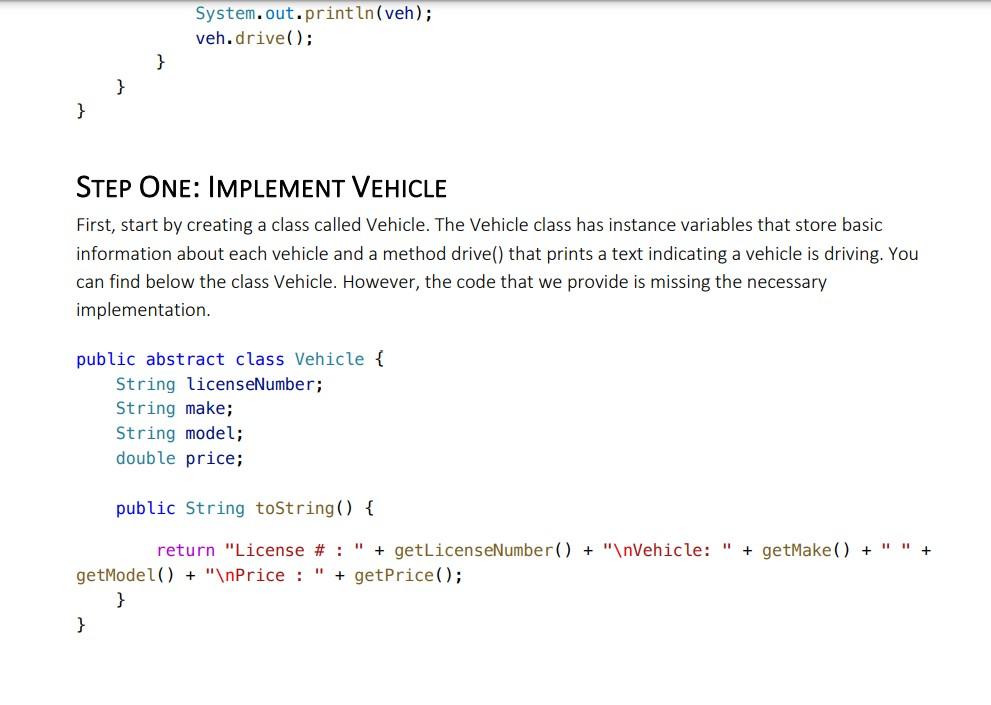Select the word 'Vehicle' in the class declaration
Screen dimensions: 991x705
coord(329,359)
